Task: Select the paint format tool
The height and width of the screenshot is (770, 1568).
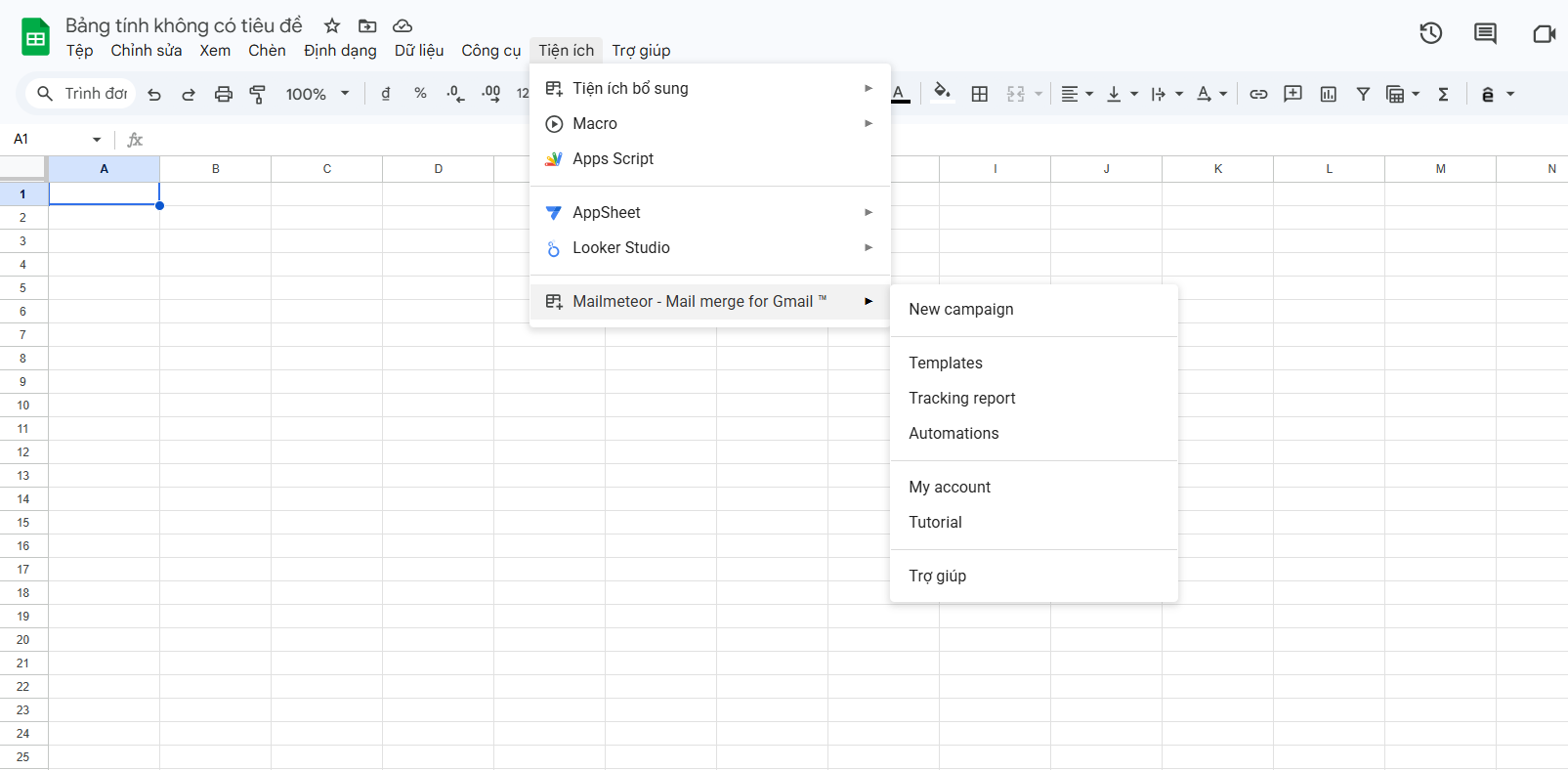Action: (x=258, y=94)
